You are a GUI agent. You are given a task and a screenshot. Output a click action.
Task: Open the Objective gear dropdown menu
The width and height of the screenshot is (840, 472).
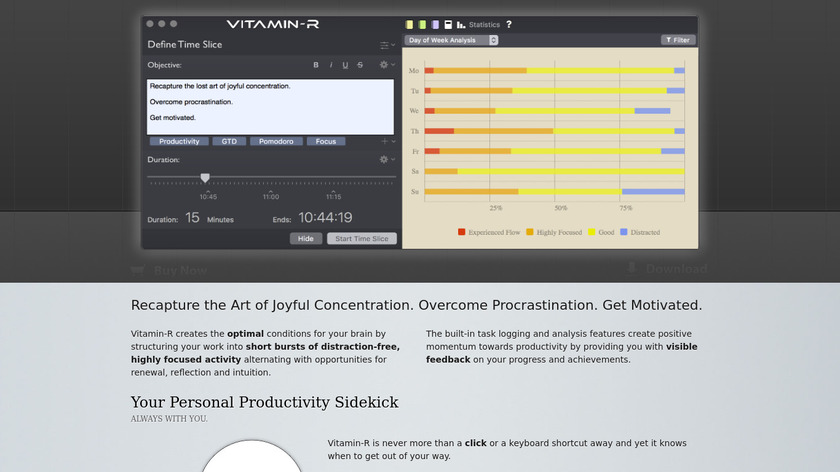(387, 65)
